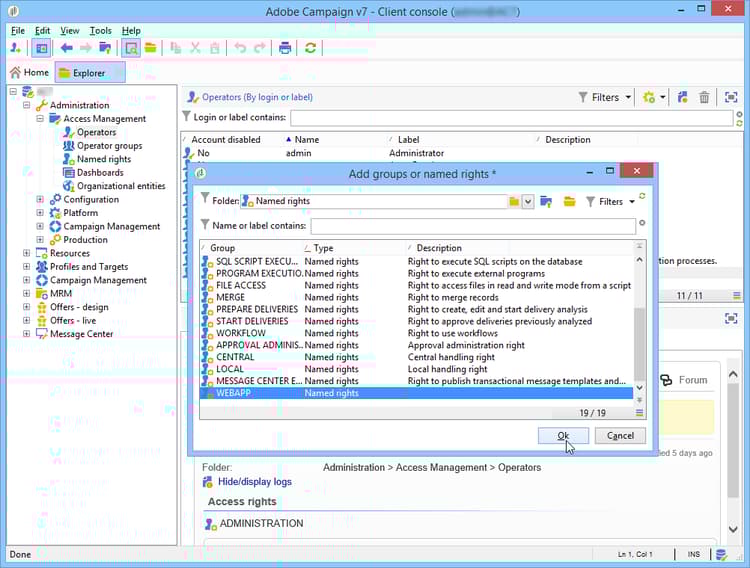The image size is (750, 568).
Task: Click the folder filter icon in the dialog
Action: [546, 202]
